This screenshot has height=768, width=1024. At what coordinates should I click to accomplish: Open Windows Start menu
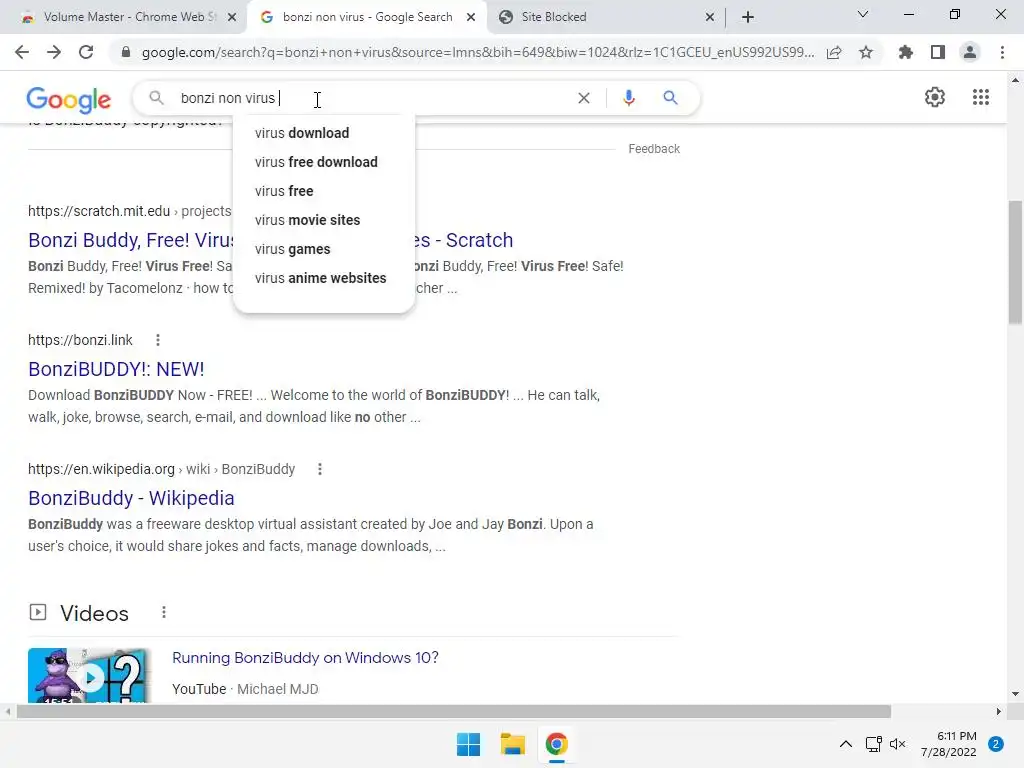(x=468, y=744)
